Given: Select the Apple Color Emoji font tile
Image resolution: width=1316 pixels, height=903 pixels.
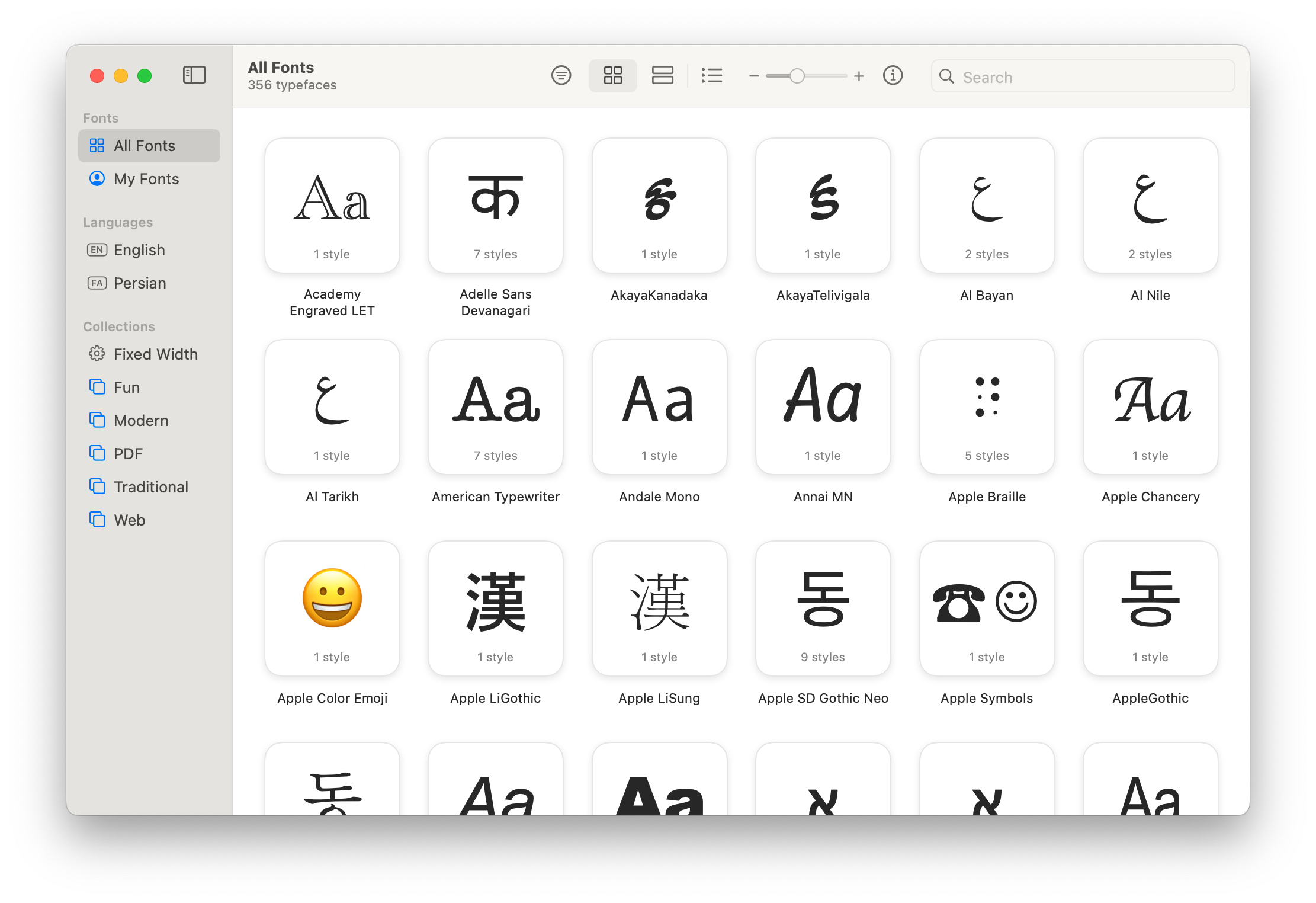Looking at the screenshot, I should click(x=332, y=609).
